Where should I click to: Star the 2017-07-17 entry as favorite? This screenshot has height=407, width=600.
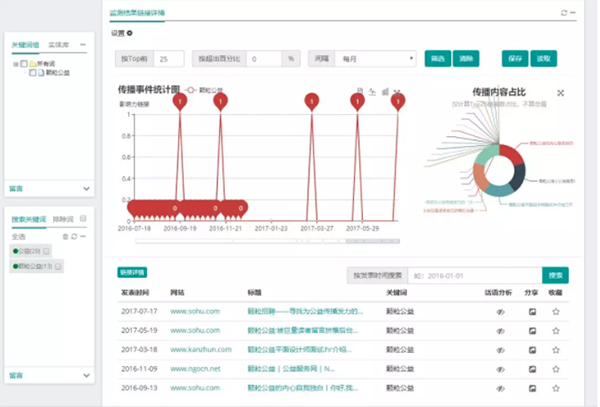(x=556, y=312)
